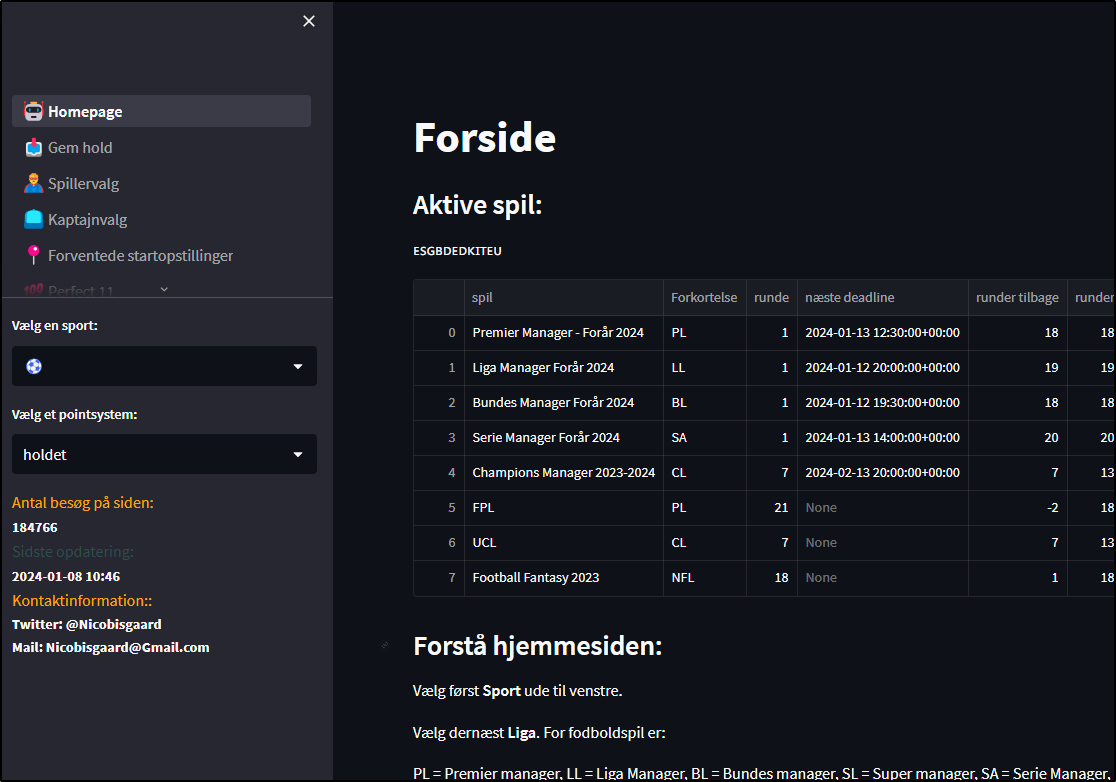Click the person icon beside Spillervalg
This screenshot has height=782, width=1116.
tap(33, 184)
